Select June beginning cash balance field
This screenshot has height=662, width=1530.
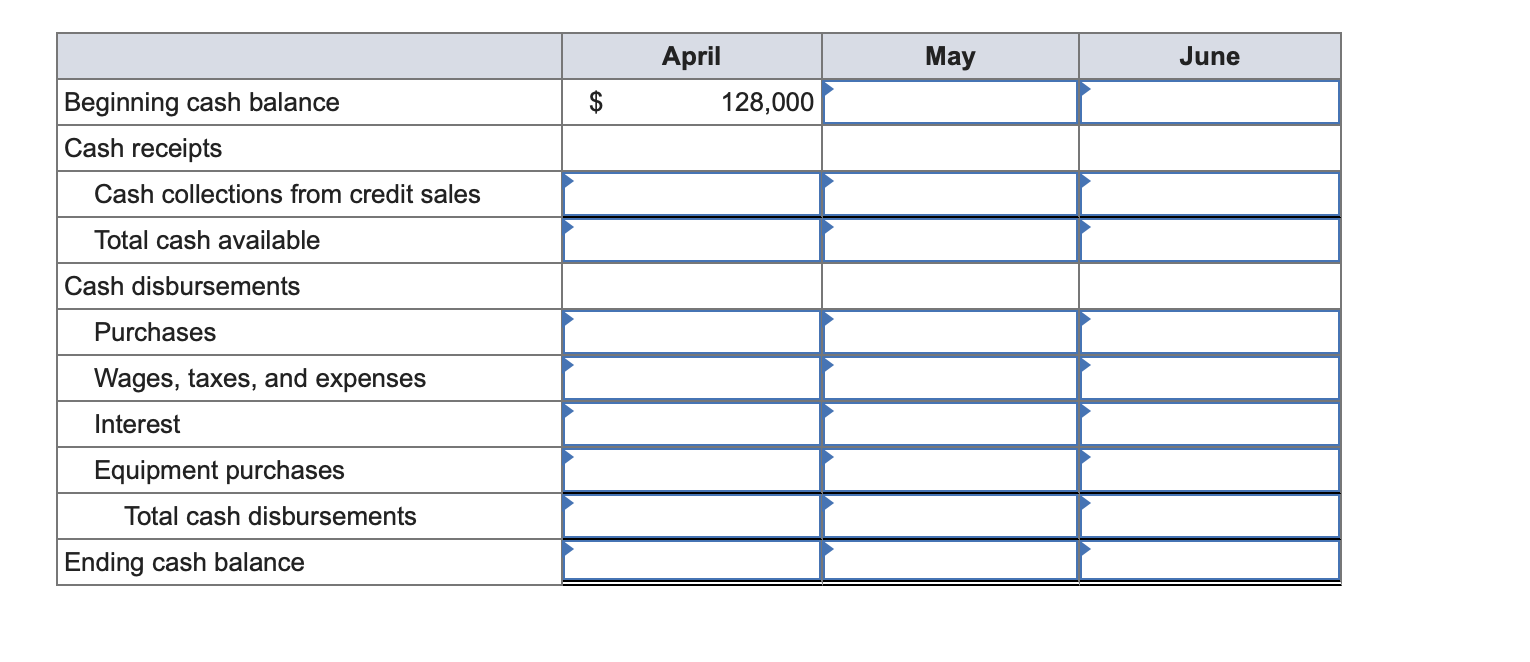1210,102
